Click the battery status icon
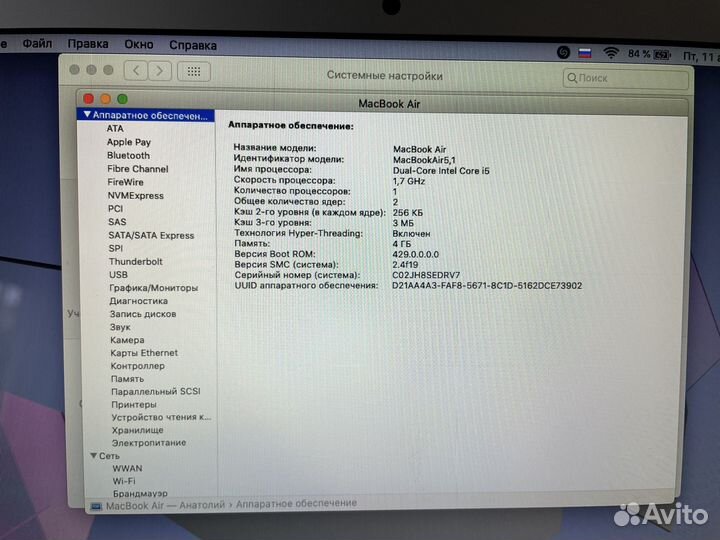 click(662, 55)
